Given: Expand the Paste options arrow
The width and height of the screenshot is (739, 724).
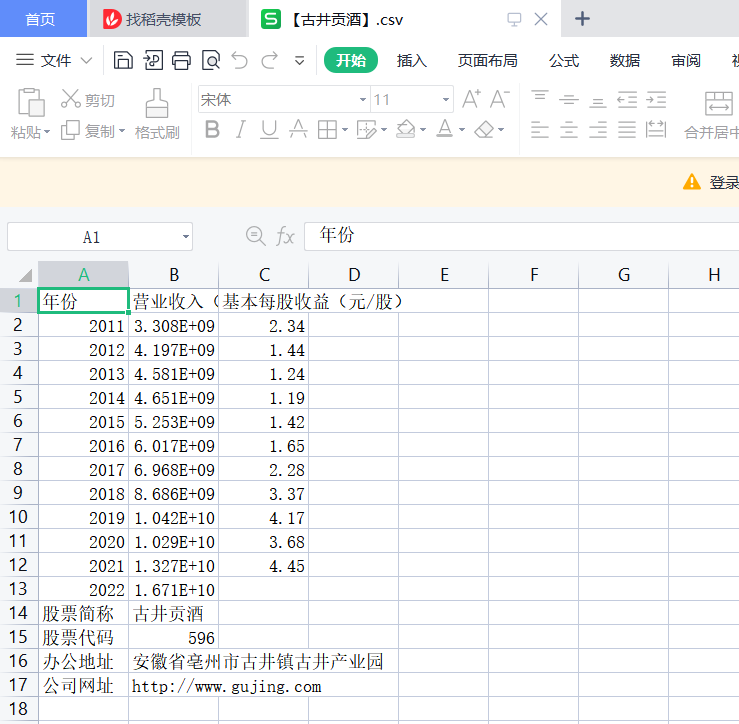Looking at the screenshot, I should [x=47, y=132].
